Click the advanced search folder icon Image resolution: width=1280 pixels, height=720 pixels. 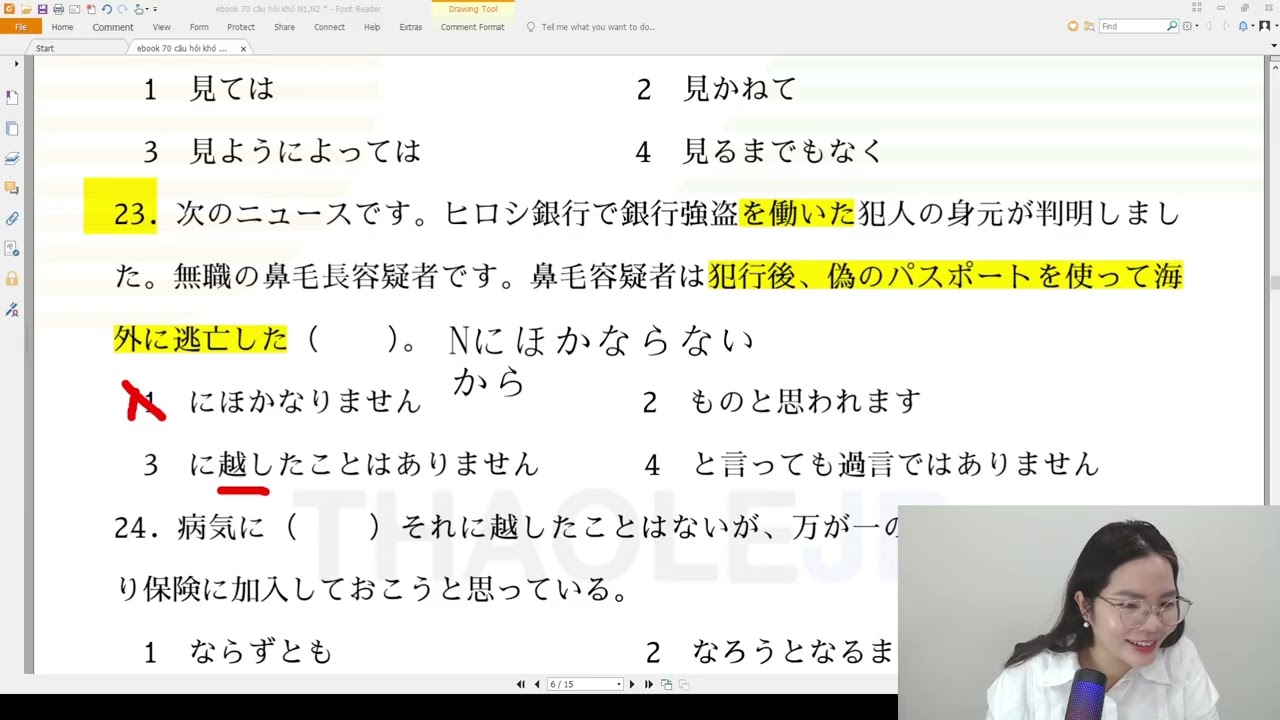[1090, 26]
